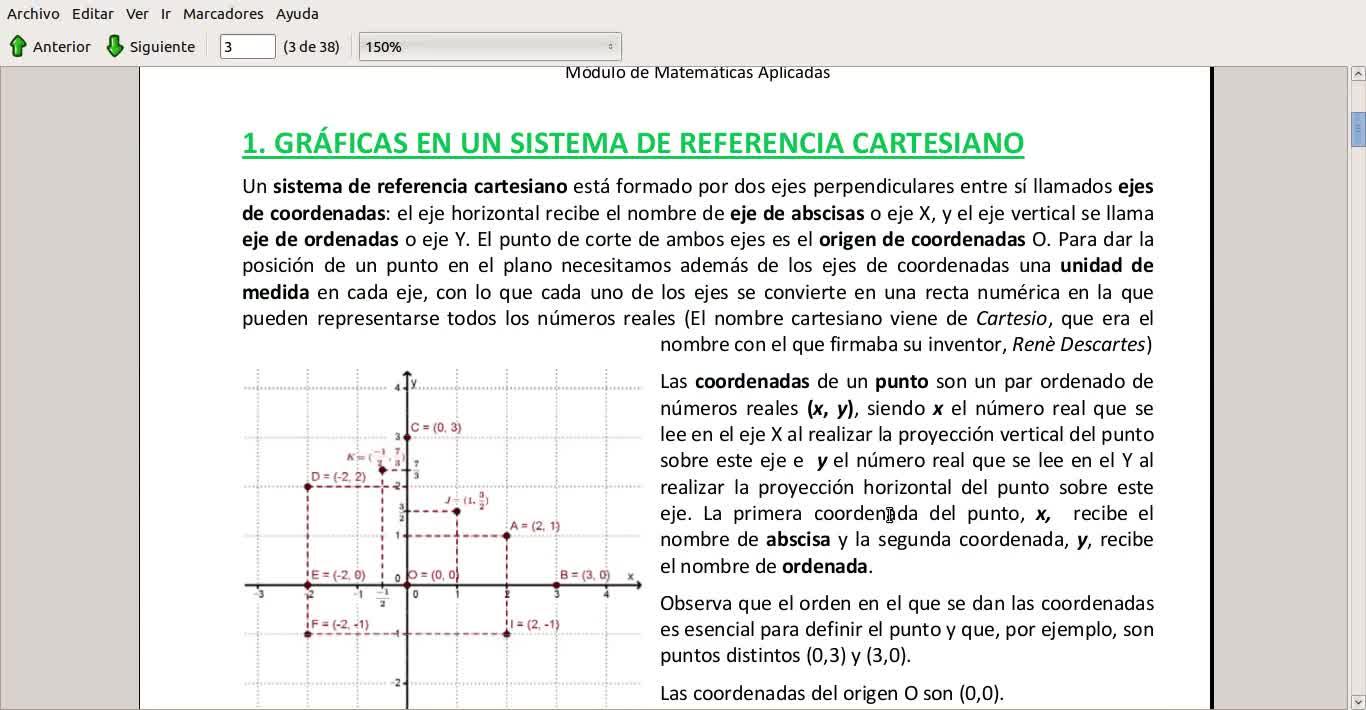Image resolution: width=1366 pixels, height=710 pixels.
Task: Click the green down arrow Siguiente icon
Action: pyautogui.click(x=115, y=46)
